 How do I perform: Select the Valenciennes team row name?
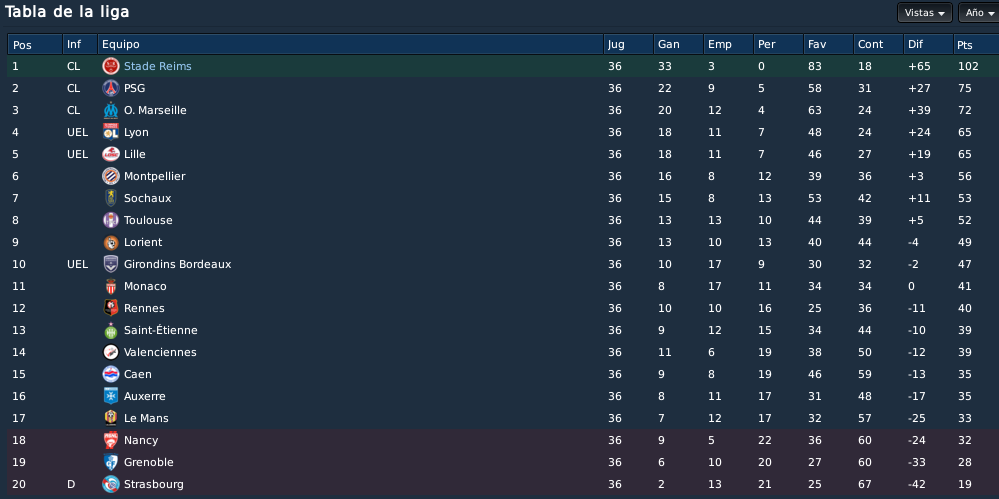[x=160, y=352]
